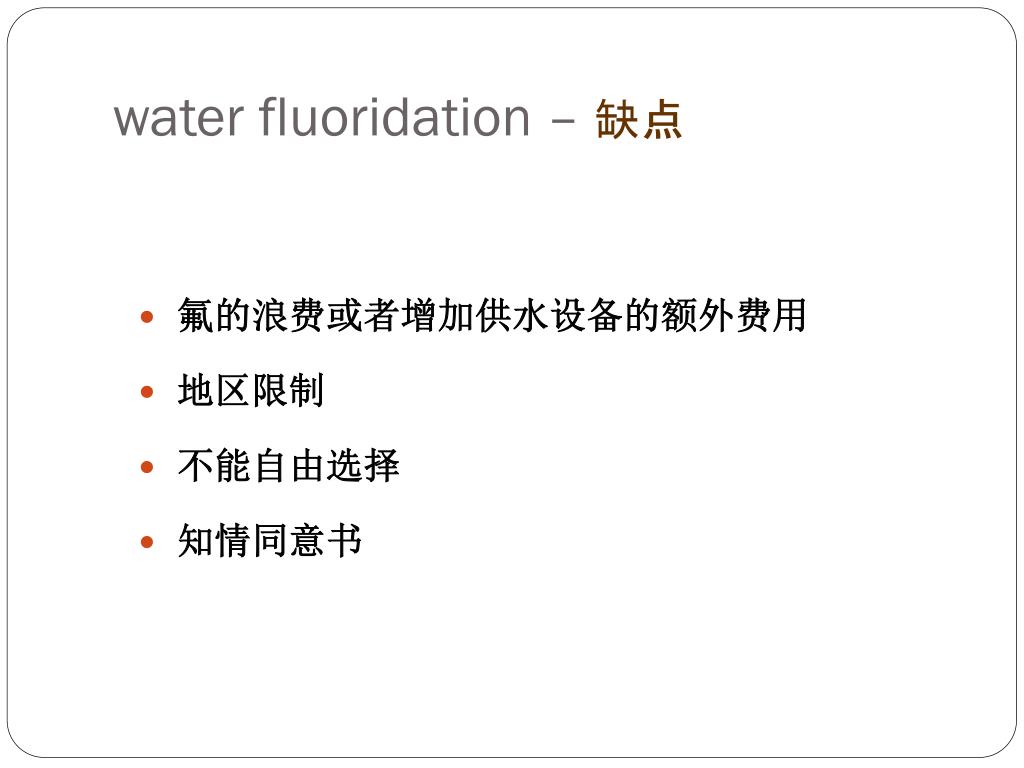The width and height of the screenshot is (1024, 768).
Task: Click the orange bullet before 地区限制
Action: (147, 392)
